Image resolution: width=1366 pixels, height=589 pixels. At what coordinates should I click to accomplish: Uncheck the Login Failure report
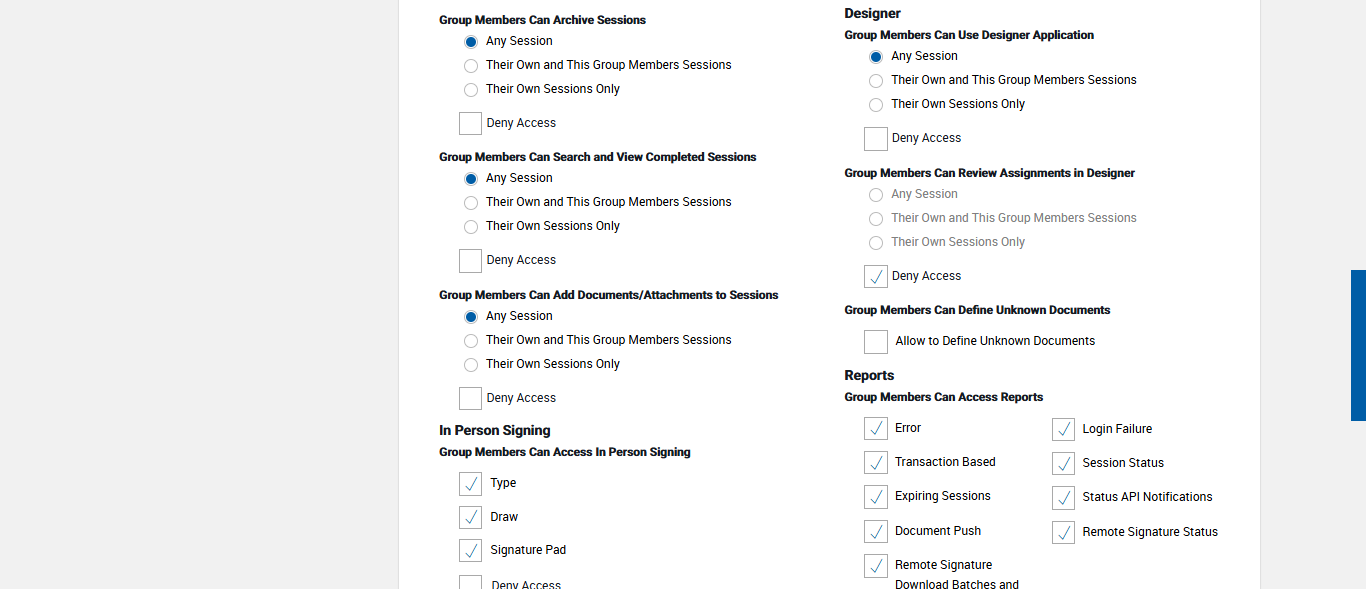click(1063, 429)
